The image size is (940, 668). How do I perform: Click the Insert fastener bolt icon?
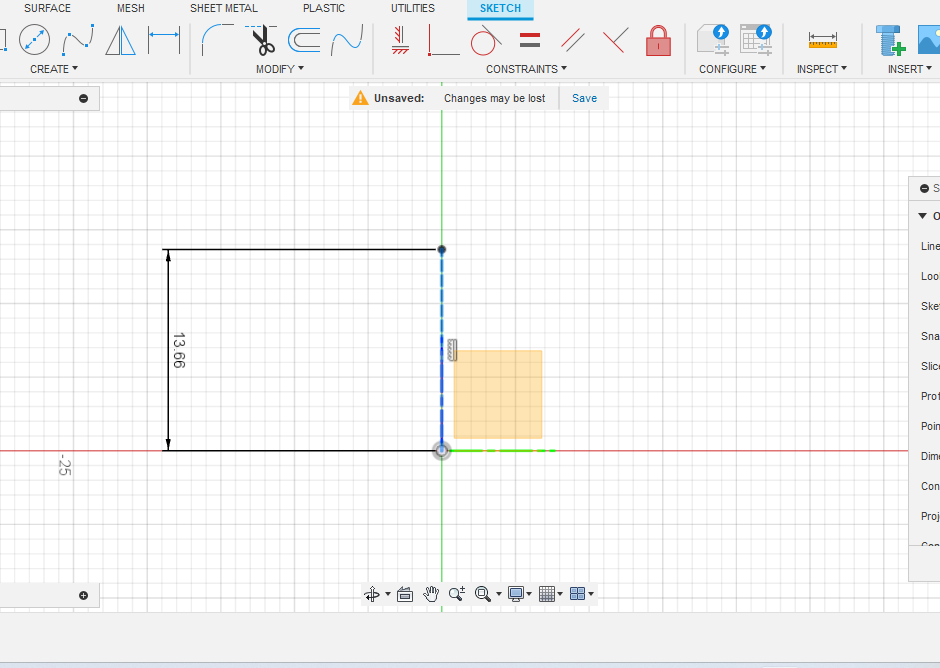click(890, 40)
